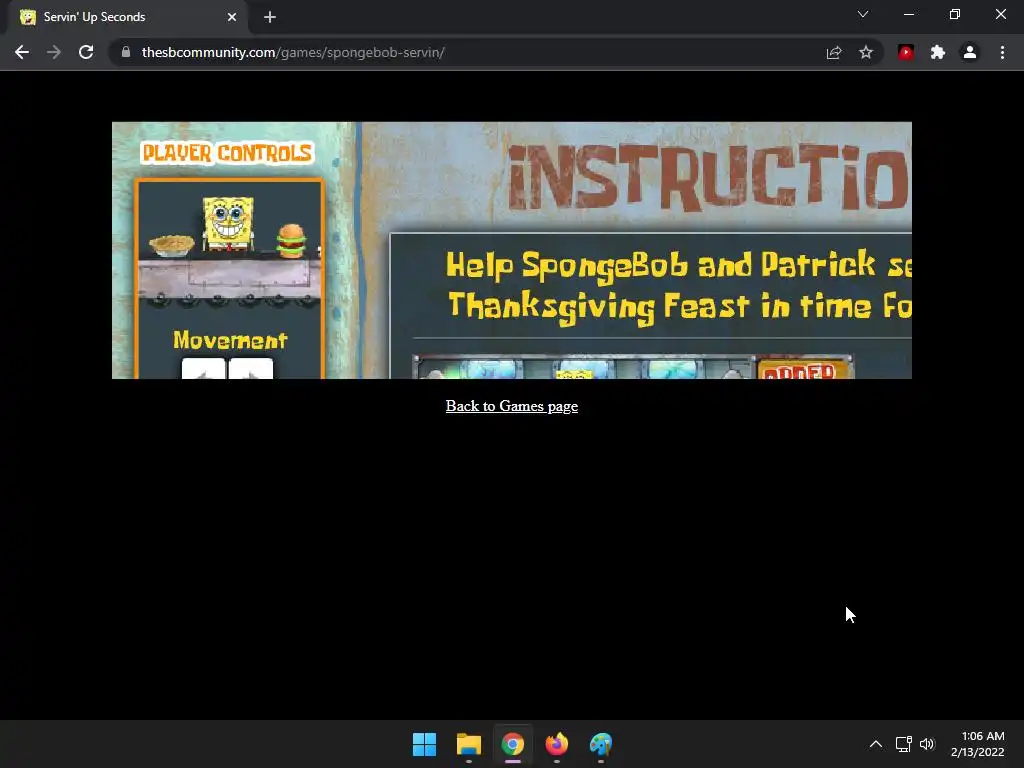Click the pie image beside SpongeBob
The width and height of the screenshot is (1024, 768).
point(172,246)
